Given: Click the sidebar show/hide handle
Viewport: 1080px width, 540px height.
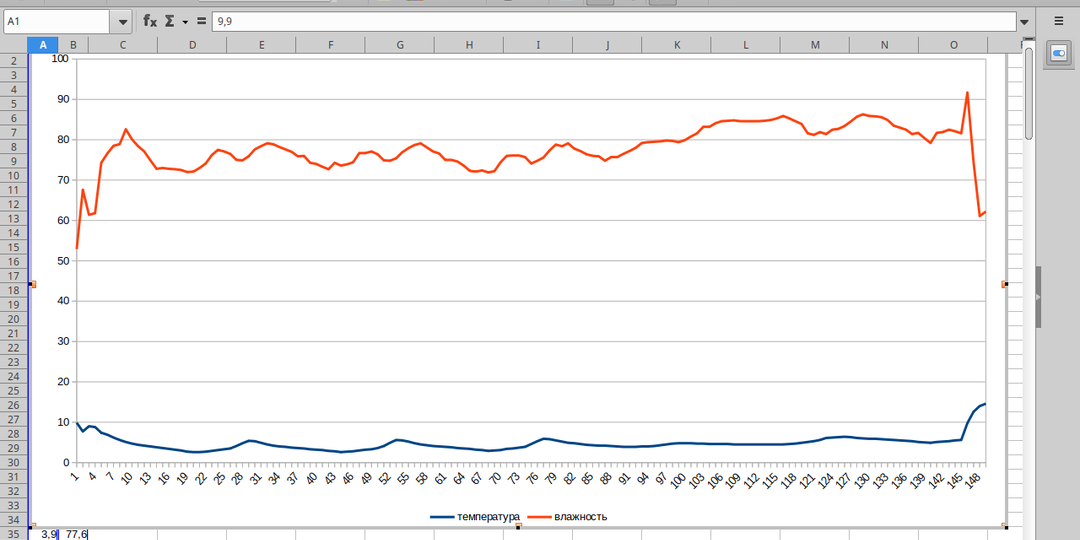Looking at the screenshot, I should pyautogui.click(x=1039, y=298).
